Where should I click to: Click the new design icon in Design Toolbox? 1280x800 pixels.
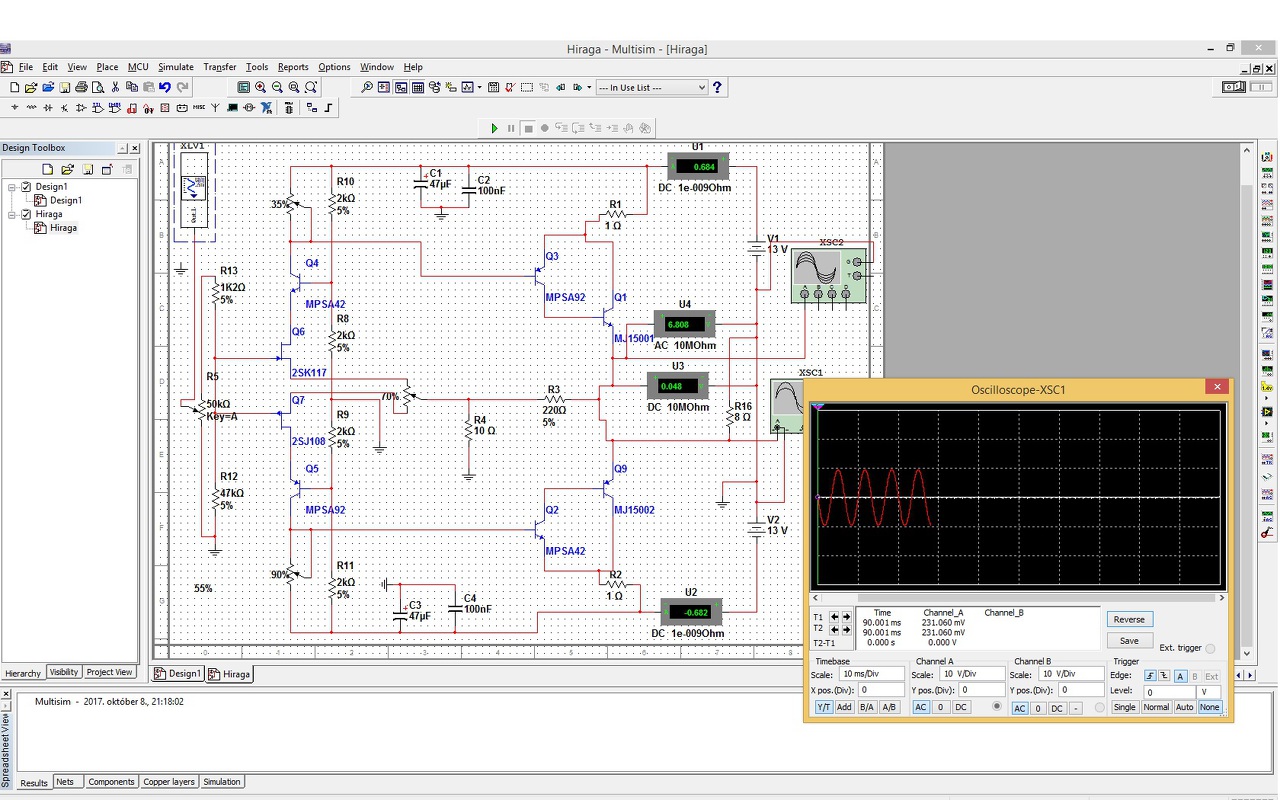48,170
